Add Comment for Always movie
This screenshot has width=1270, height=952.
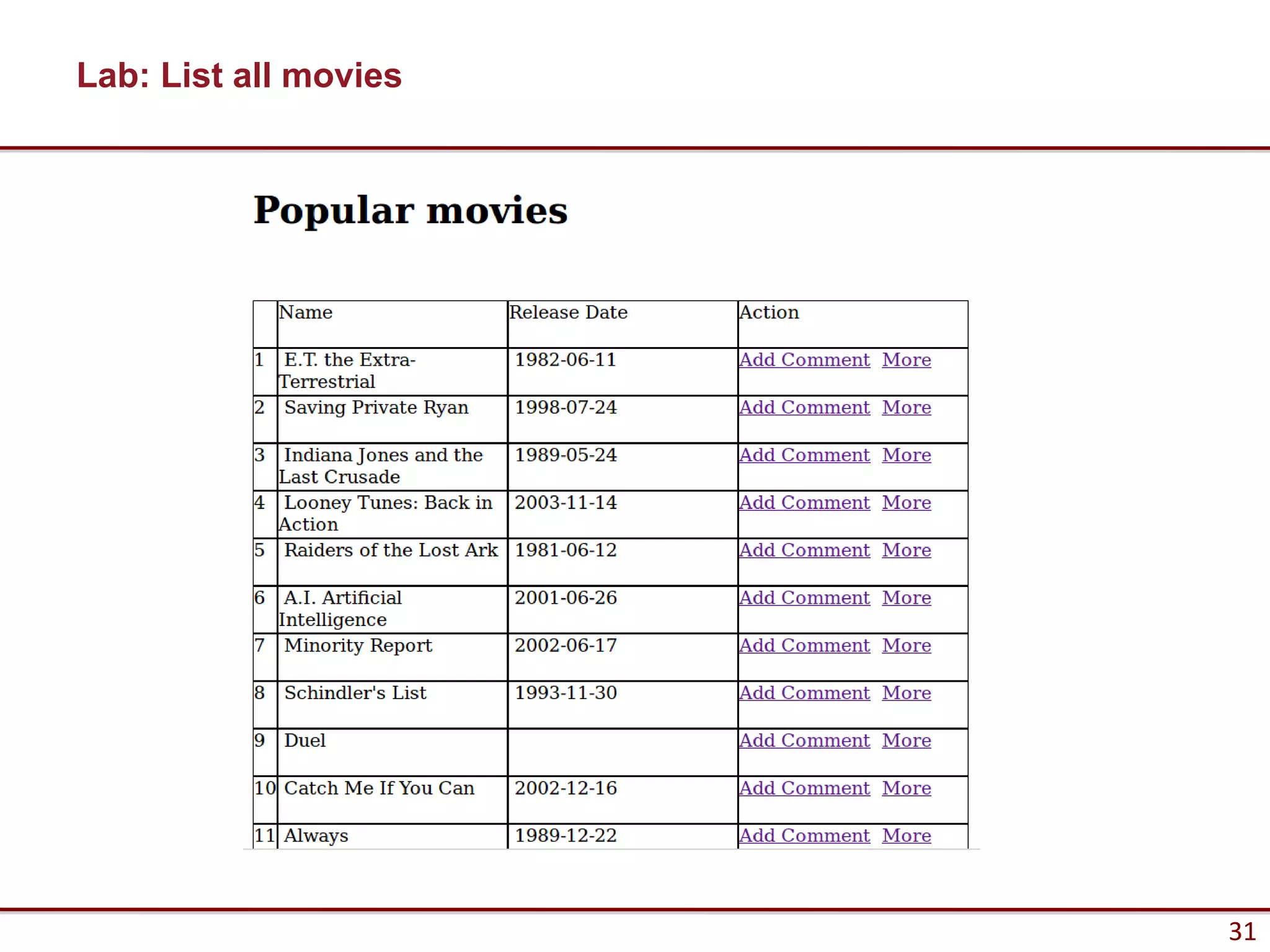(804, 836)
